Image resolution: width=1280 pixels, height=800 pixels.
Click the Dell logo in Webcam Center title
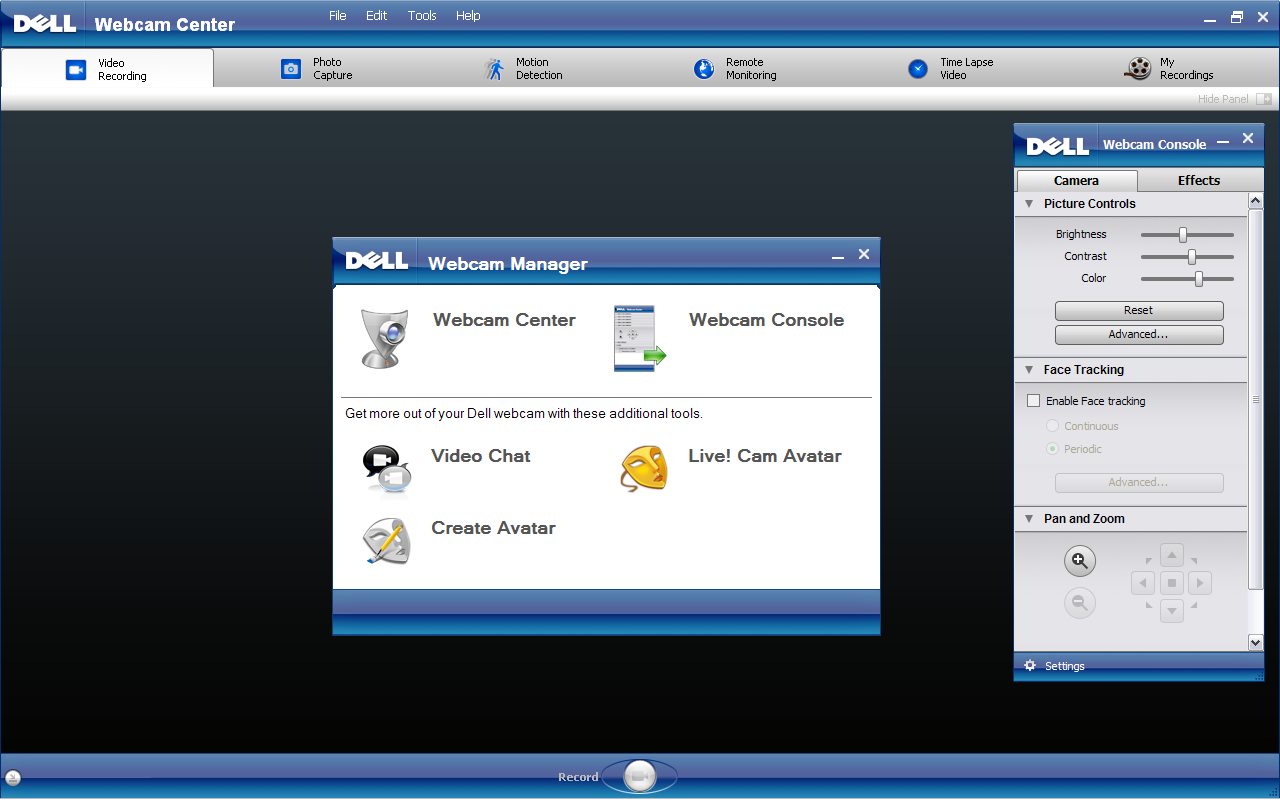pyautogui.click(x=45, y=22)
